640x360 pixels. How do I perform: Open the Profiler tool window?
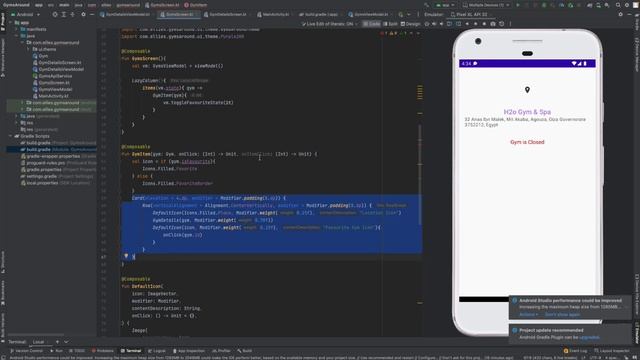[x=221, y=351]
